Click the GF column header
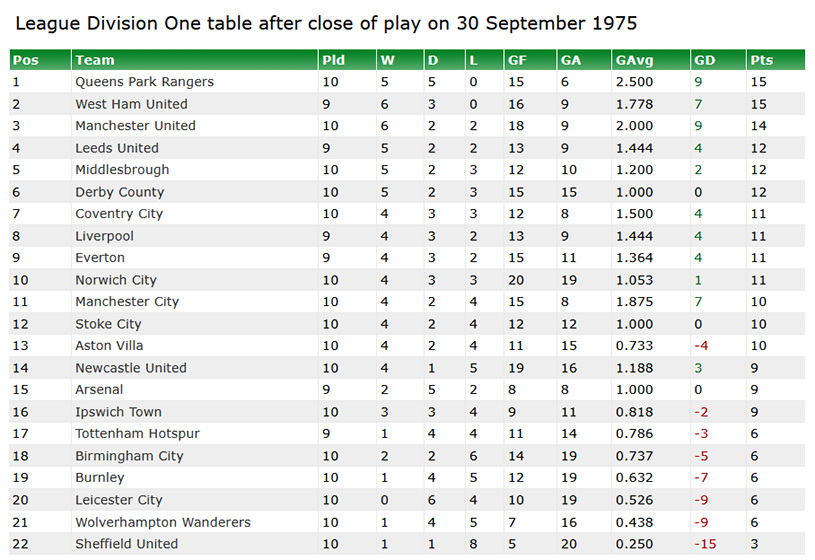The width and height of the screenshot is (815, 560). coord(517,60)
